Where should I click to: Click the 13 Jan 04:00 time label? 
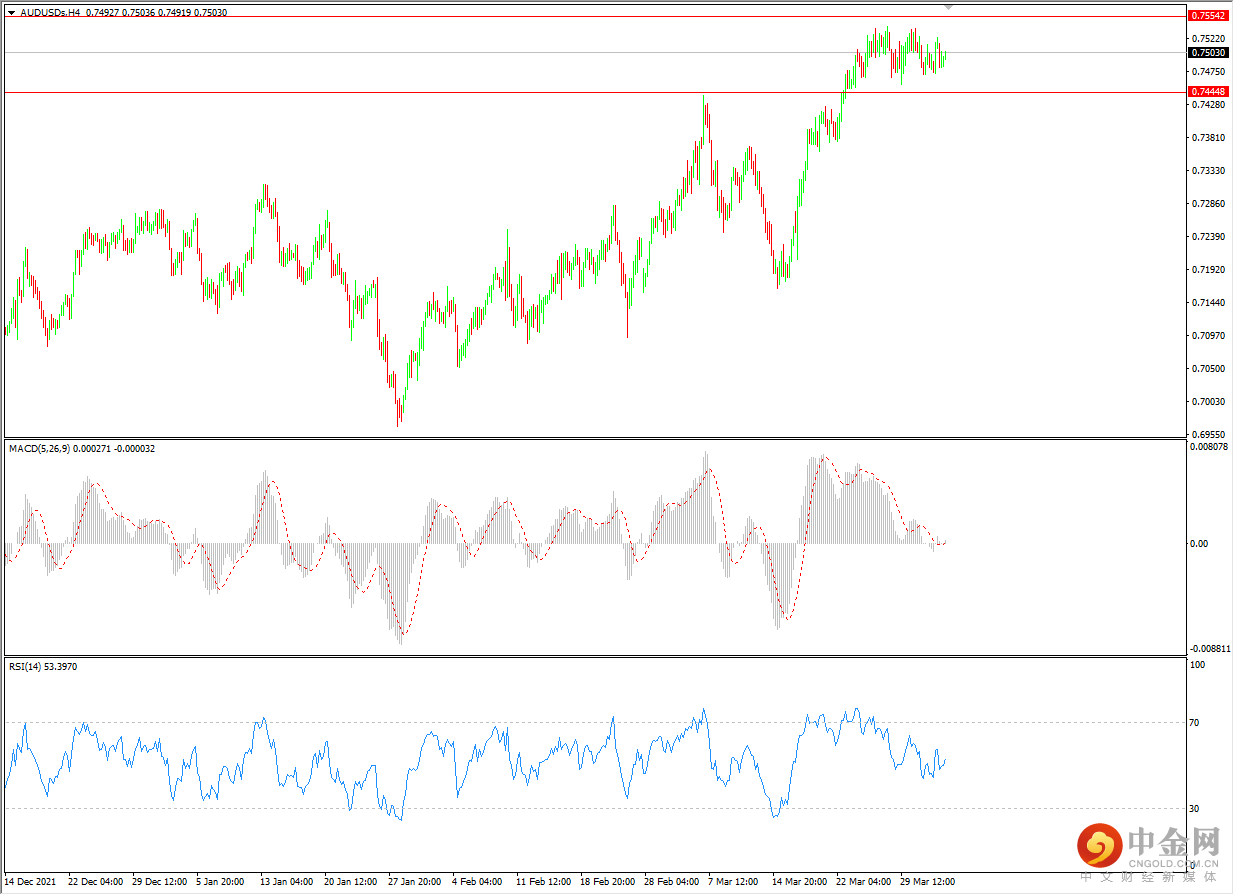(x=288, y=883)
